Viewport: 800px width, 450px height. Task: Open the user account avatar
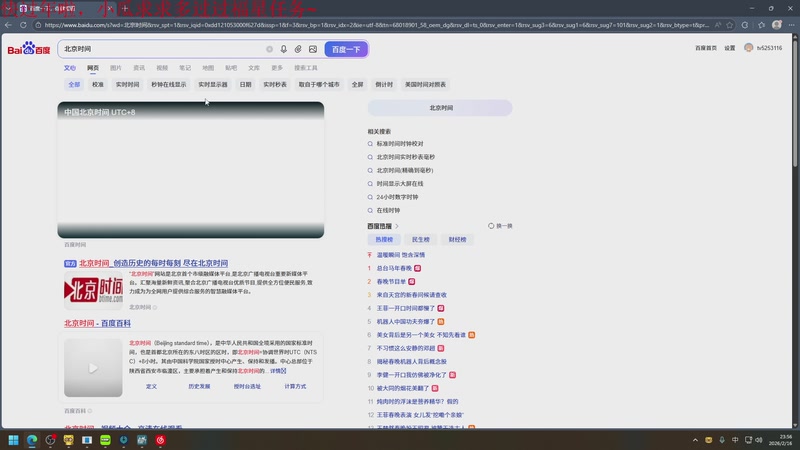(x=748, y=47)
